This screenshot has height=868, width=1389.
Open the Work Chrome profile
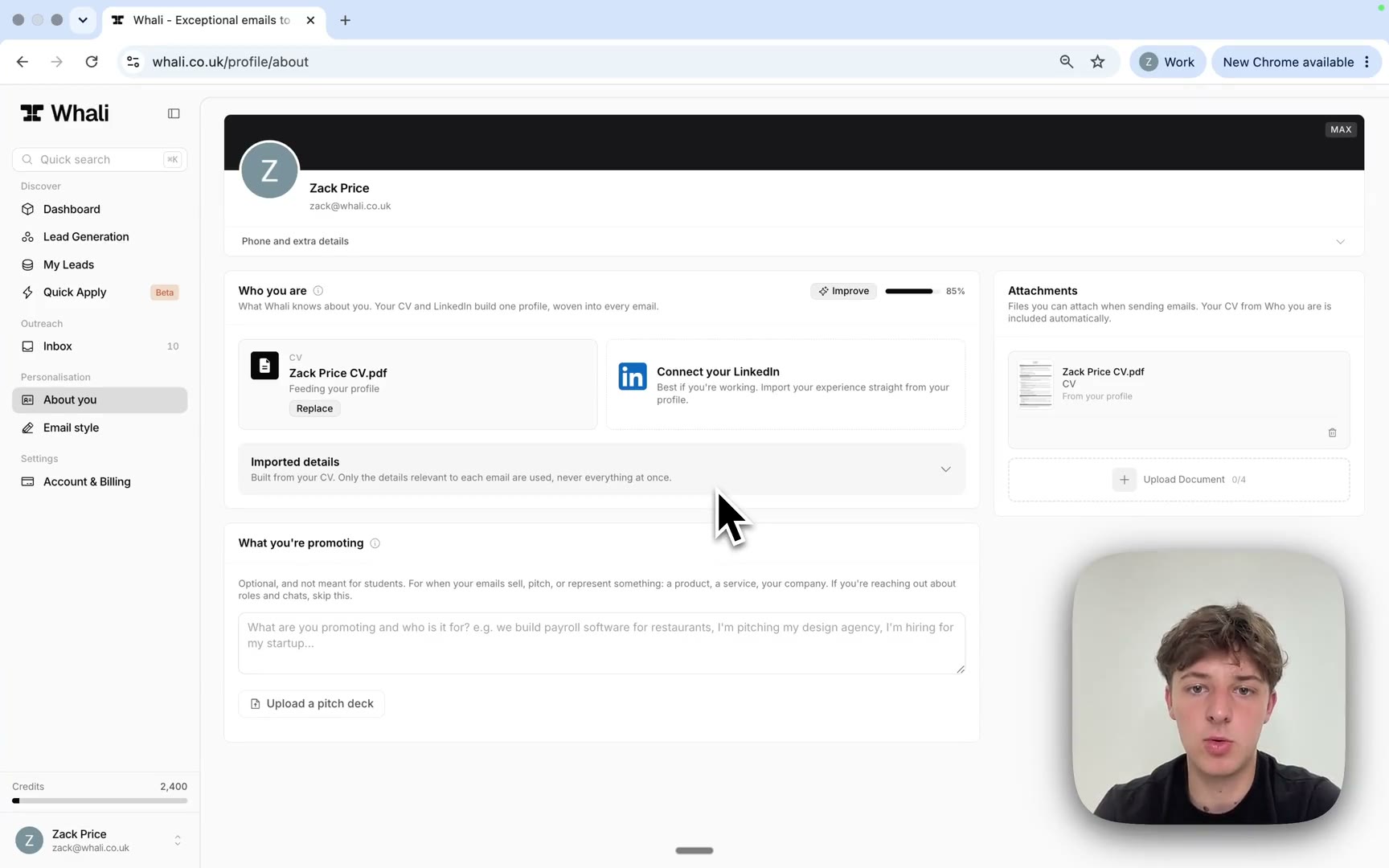click(1167, 62)
